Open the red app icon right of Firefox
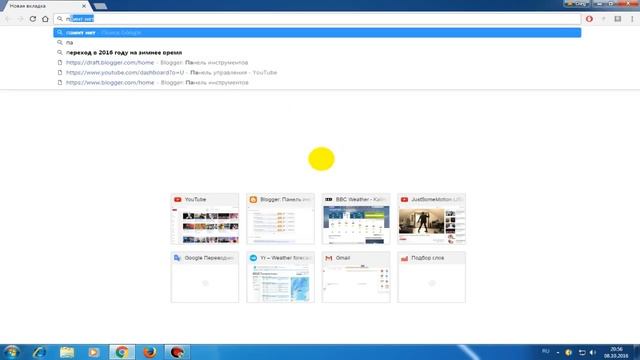The height and width of the screenshot is (360, 640). 177,352
